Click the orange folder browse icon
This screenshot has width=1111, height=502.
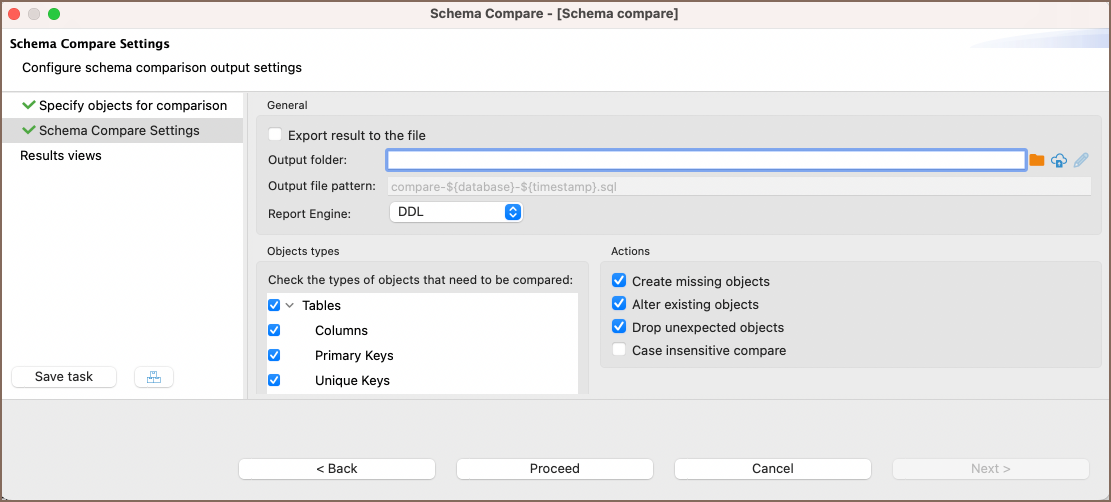click(1037, 160)
